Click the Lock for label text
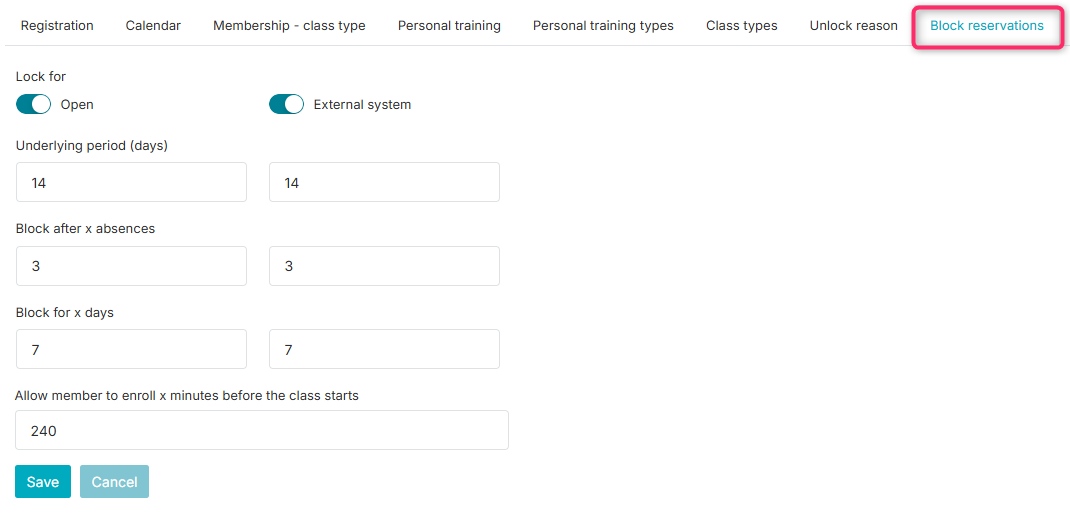Image resolution: width=1070 pixels, height=513 pixels. coord(41,77)
